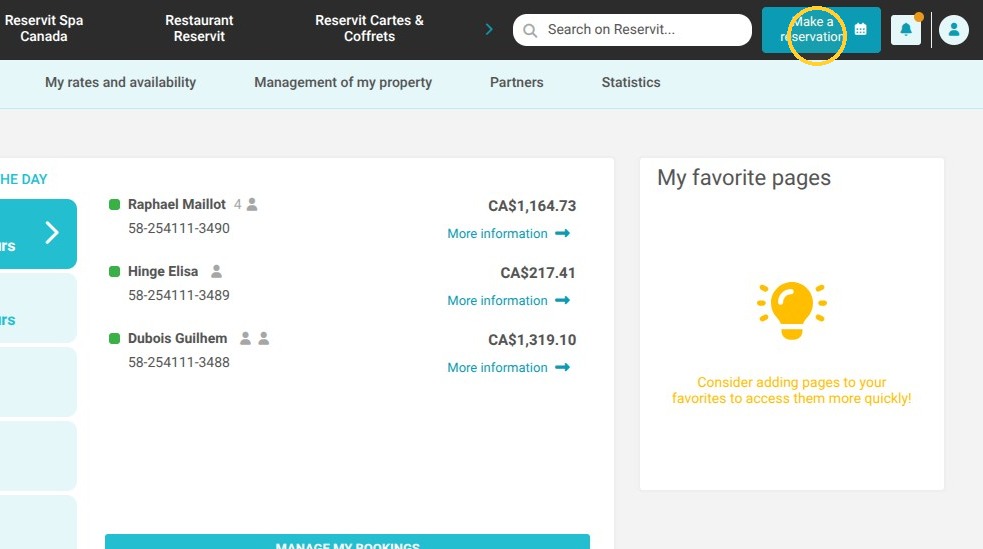Click Manage My Bookings button

point(347,543)
